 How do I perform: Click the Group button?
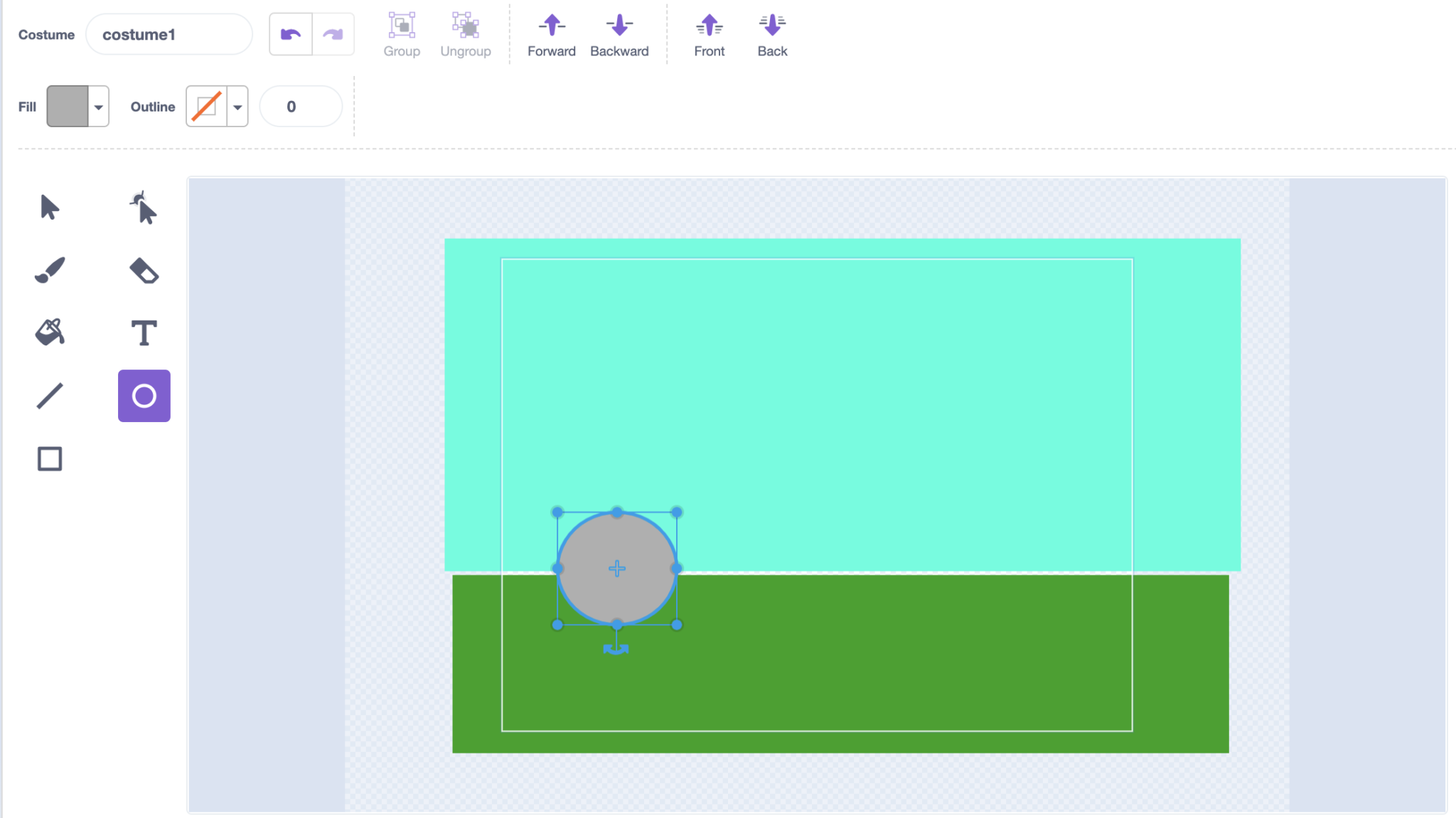(x=402, y=33)
